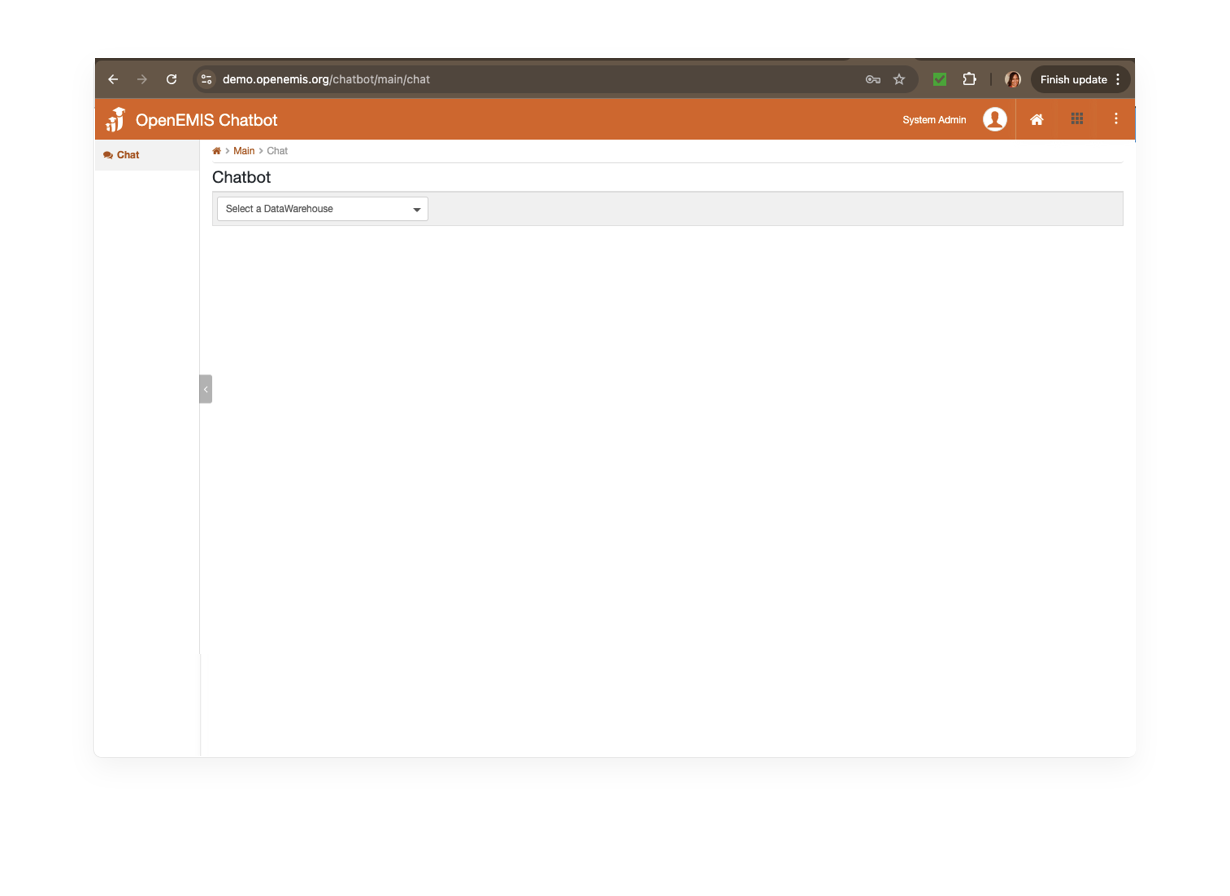Open the Select a DataWarehouse dropdown

coord(322,209)
